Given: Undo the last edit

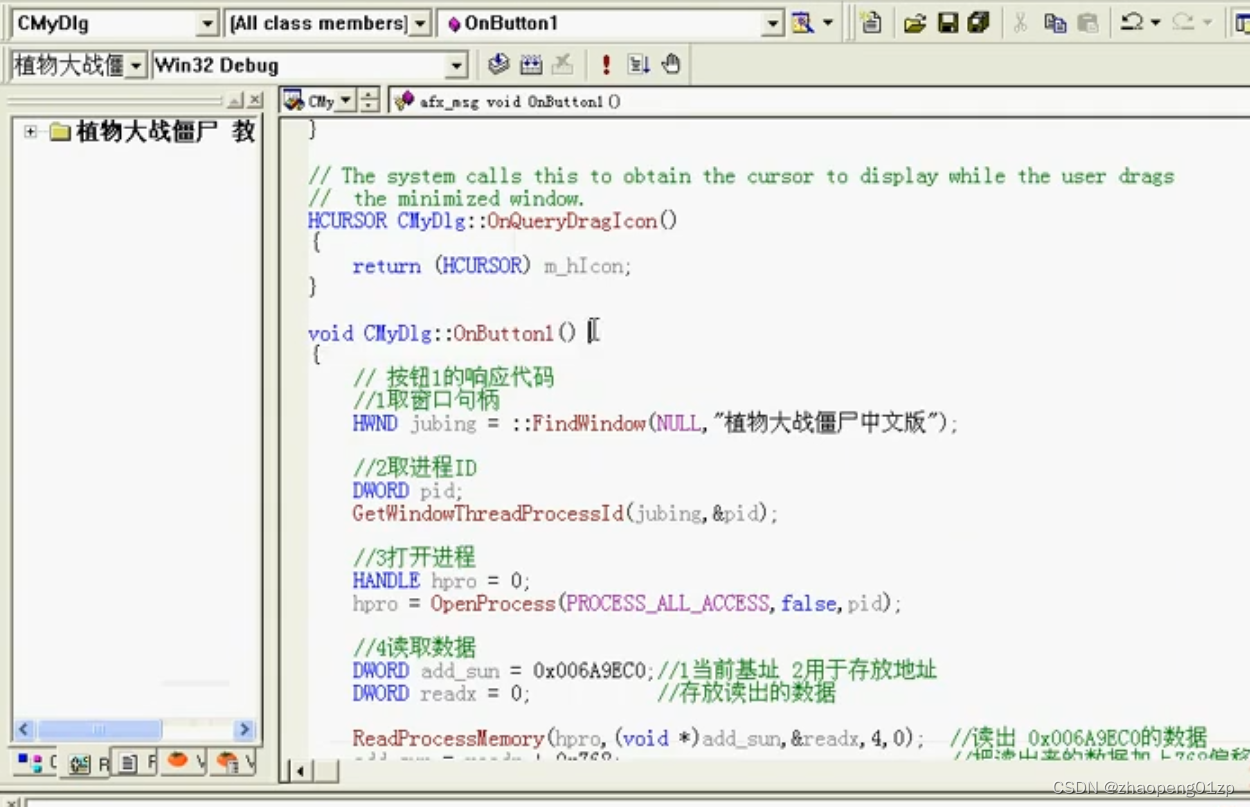Looking at the screenshot, I should [1132, 23].
